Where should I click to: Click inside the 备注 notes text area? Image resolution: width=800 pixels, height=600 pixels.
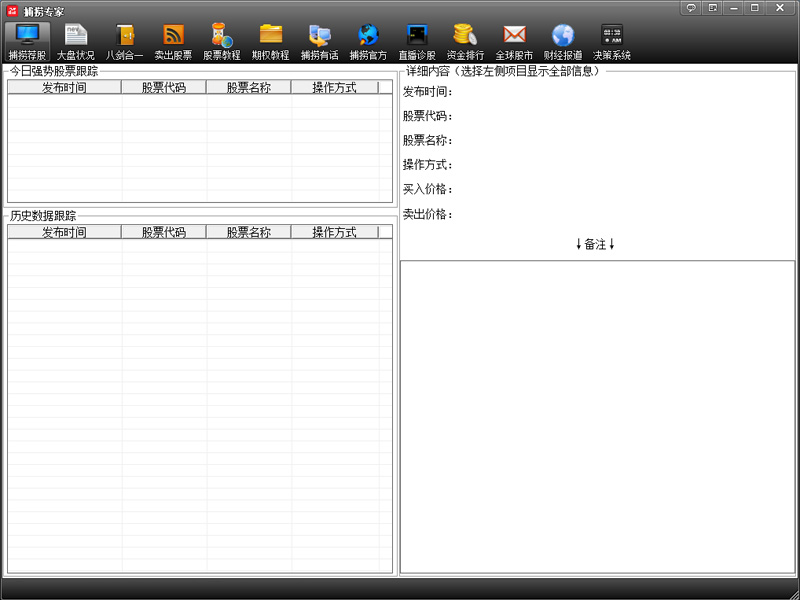[597, 416]
